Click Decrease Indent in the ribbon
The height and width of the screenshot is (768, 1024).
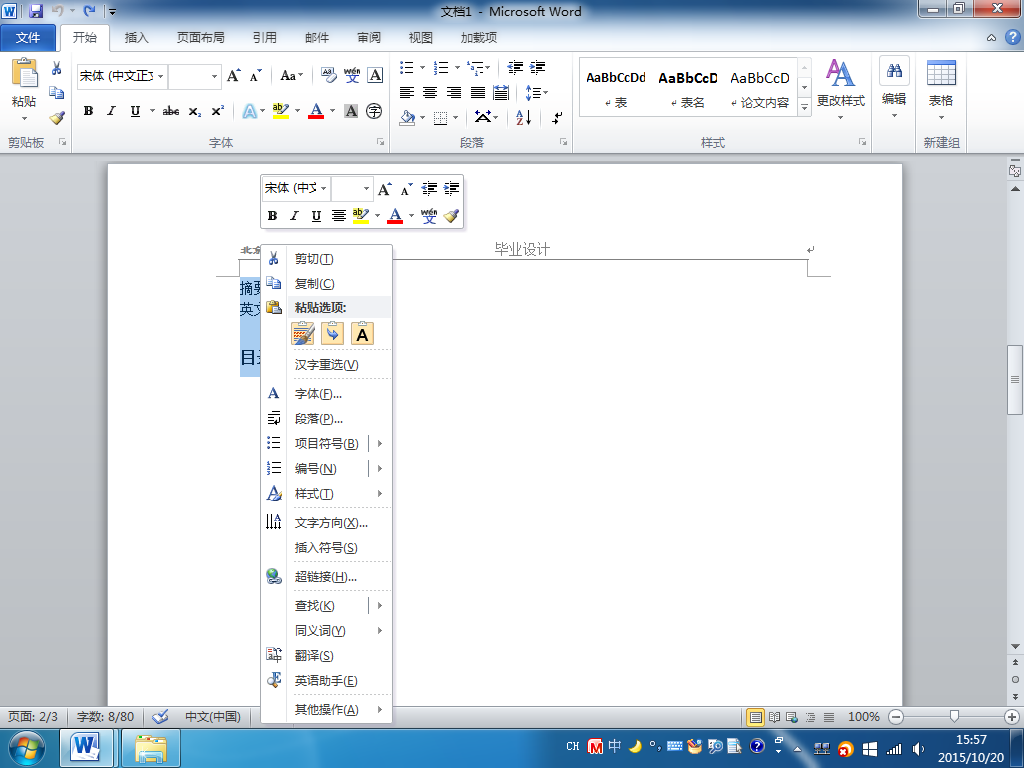515,67
